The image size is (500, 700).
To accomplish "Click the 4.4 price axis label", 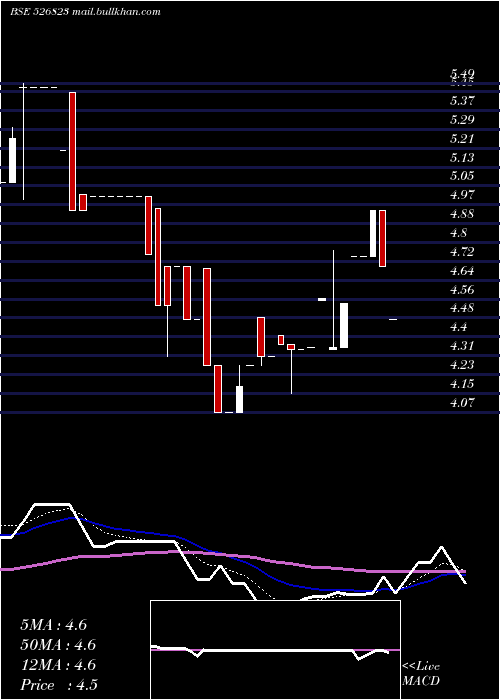I will pyautogui.click(x=459, y=327).
